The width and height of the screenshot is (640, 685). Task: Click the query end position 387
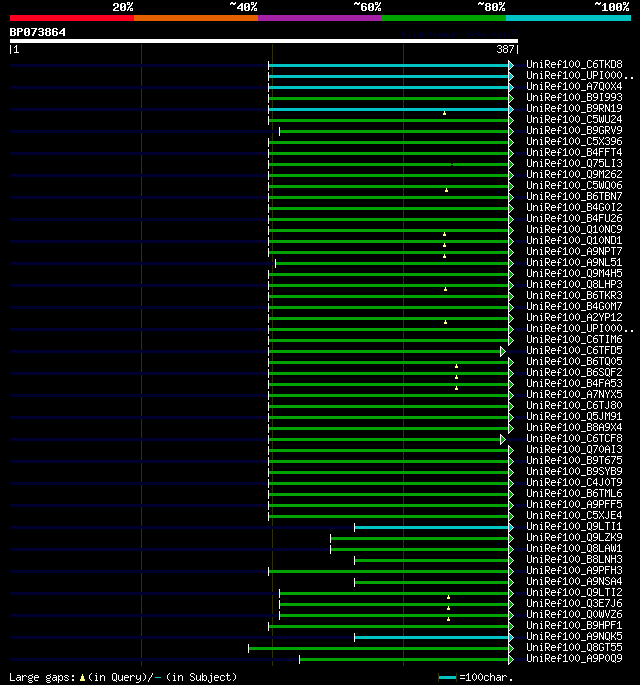[x=505, y=49]
